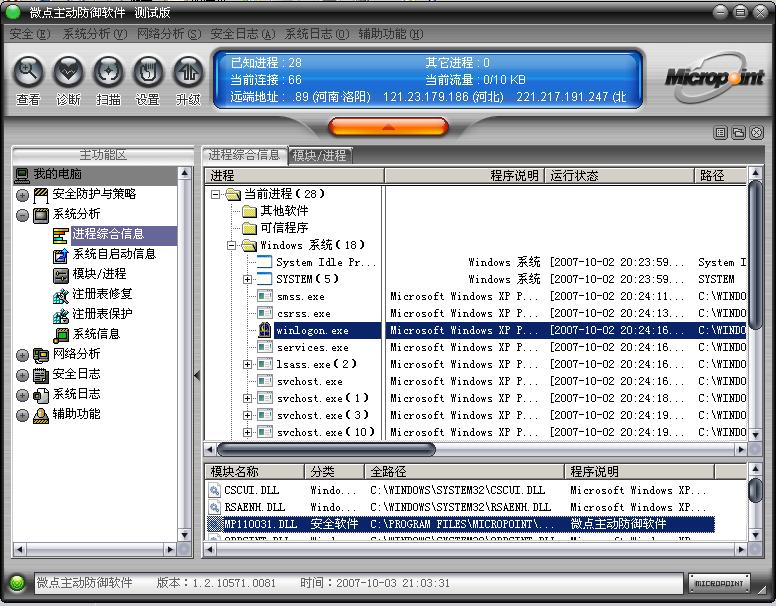The image size is (776, 606).
Task: Click the second panel window icon above the tabs
Action: (x=738, y=133)
